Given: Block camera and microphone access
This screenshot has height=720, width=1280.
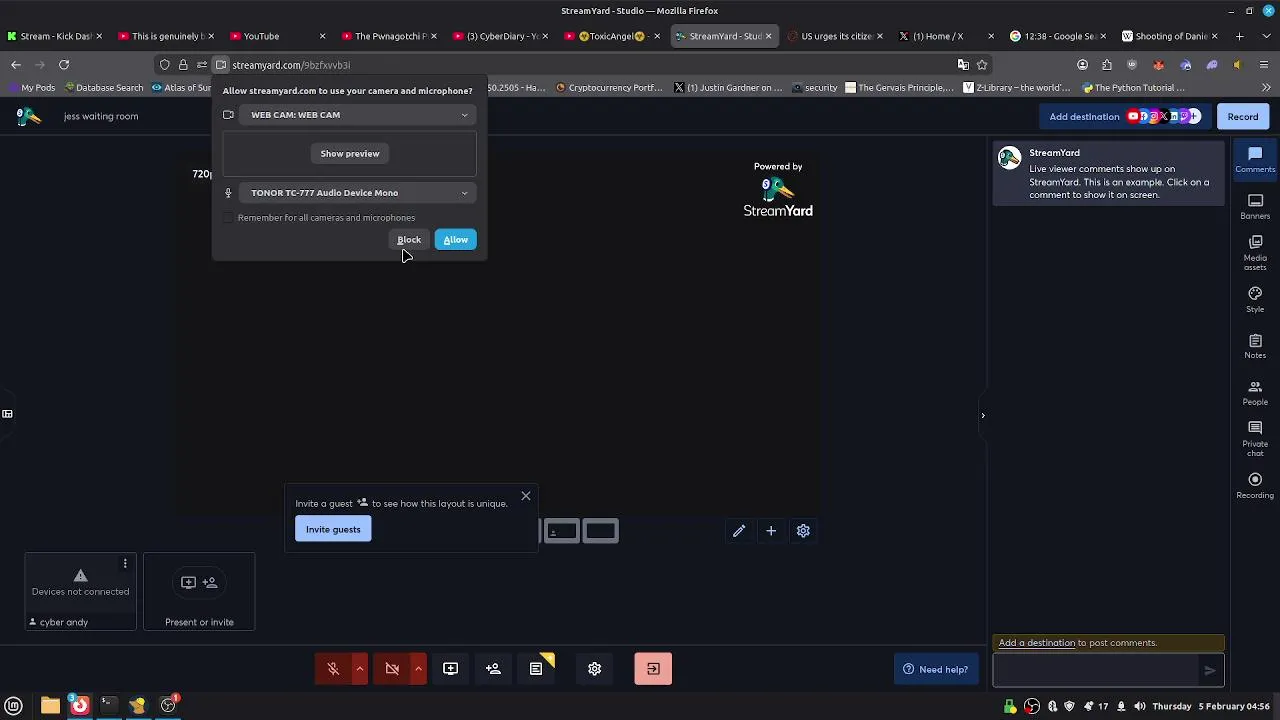Looking at the screenshot, I should (409, 240).
